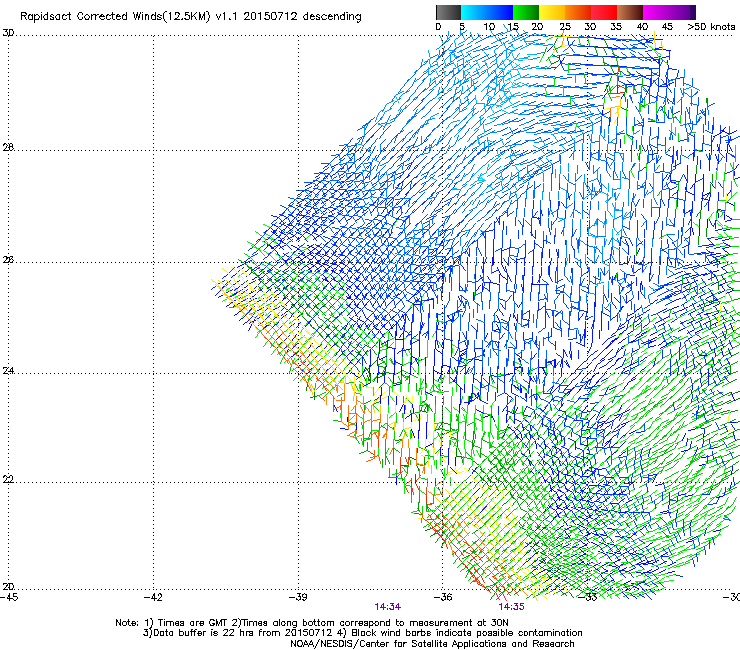This screenshot has height=650, width=740.
Task: Click the note line starting 'Note: 1) Times are GMT'
Action: [x=311, y=623]
